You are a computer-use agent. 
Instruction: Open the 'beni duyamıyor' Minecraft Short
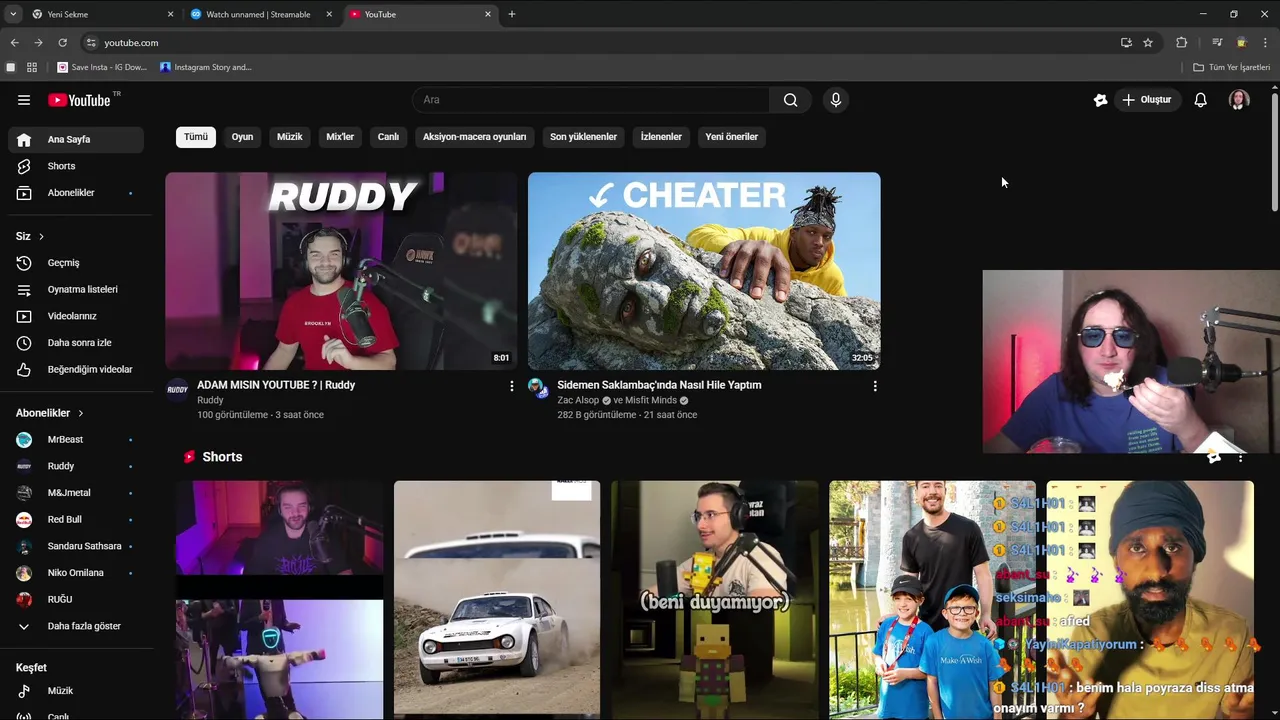pyautogui.click(x=715, y=600)
